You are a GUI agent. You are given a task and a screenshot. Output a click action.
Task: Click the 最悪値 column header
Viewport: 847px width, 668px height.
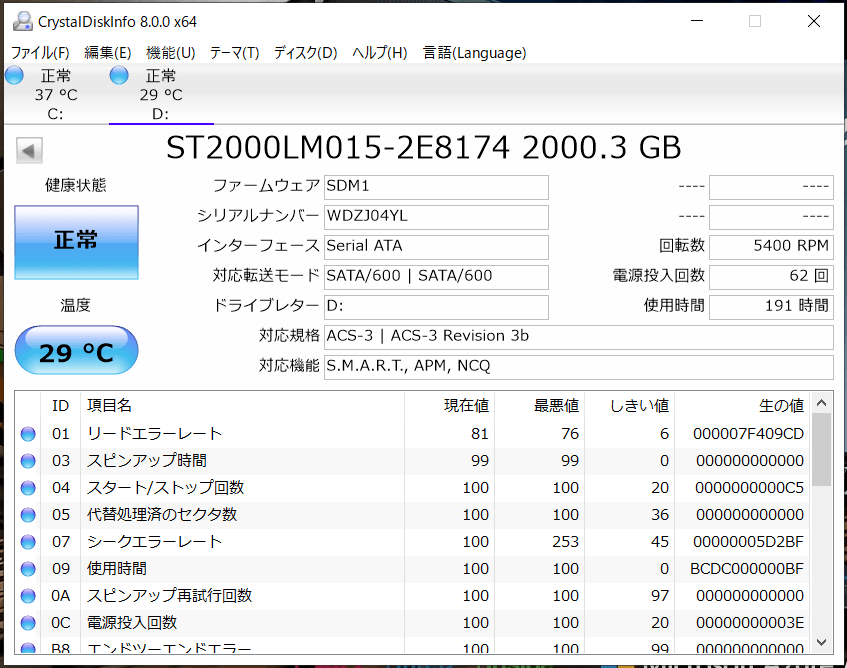pos(539,406)
